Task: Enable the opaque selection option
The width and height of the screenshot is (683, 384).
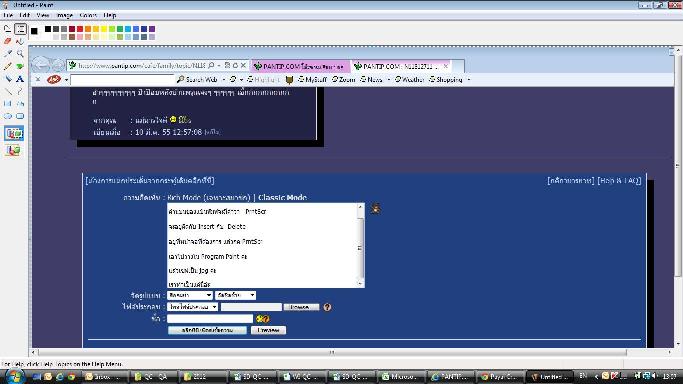Action: point(14,133)
